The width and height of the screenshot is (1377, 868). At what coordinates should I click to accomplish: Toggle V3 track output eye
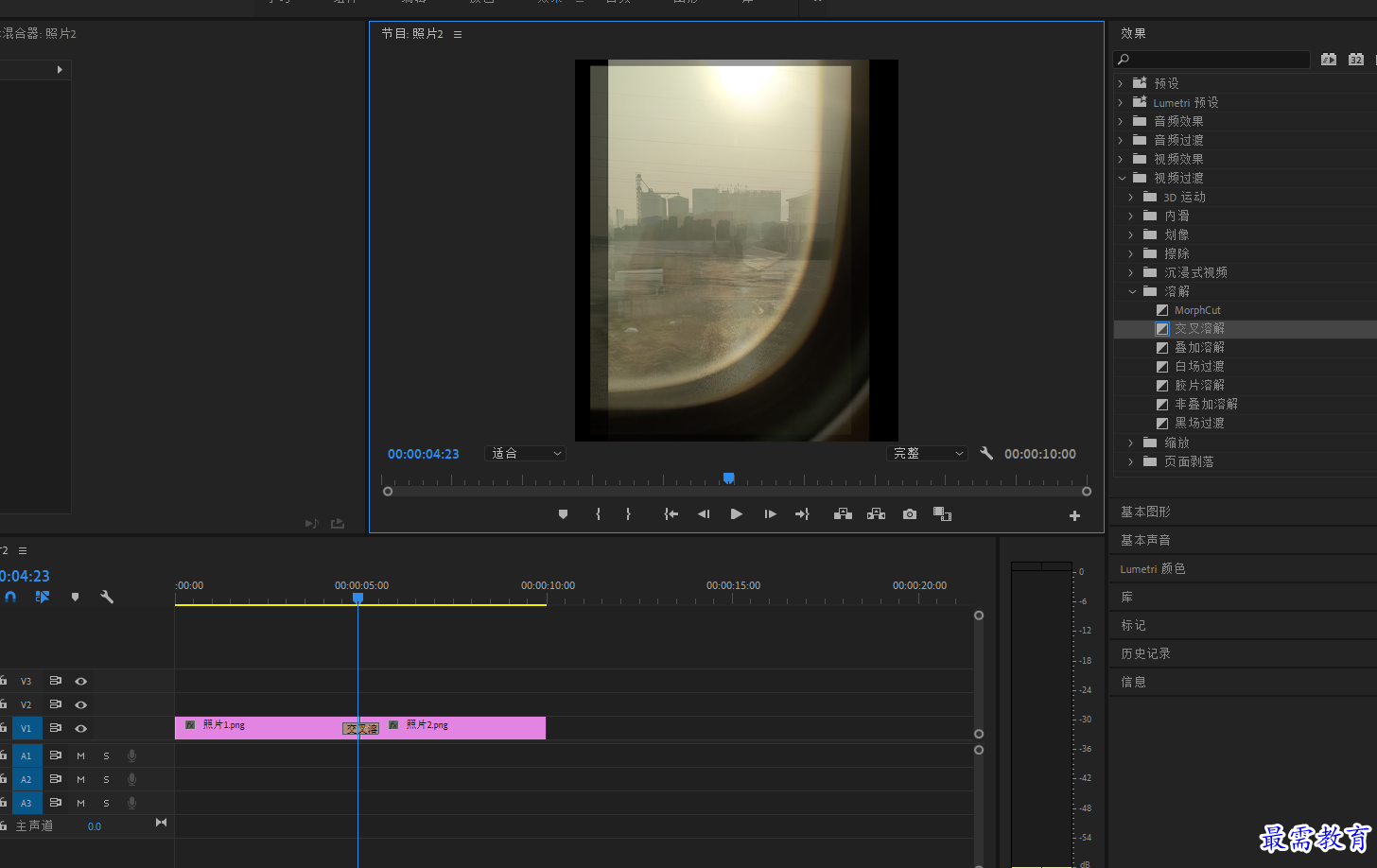pyautogui.click(x=81, y=681)
